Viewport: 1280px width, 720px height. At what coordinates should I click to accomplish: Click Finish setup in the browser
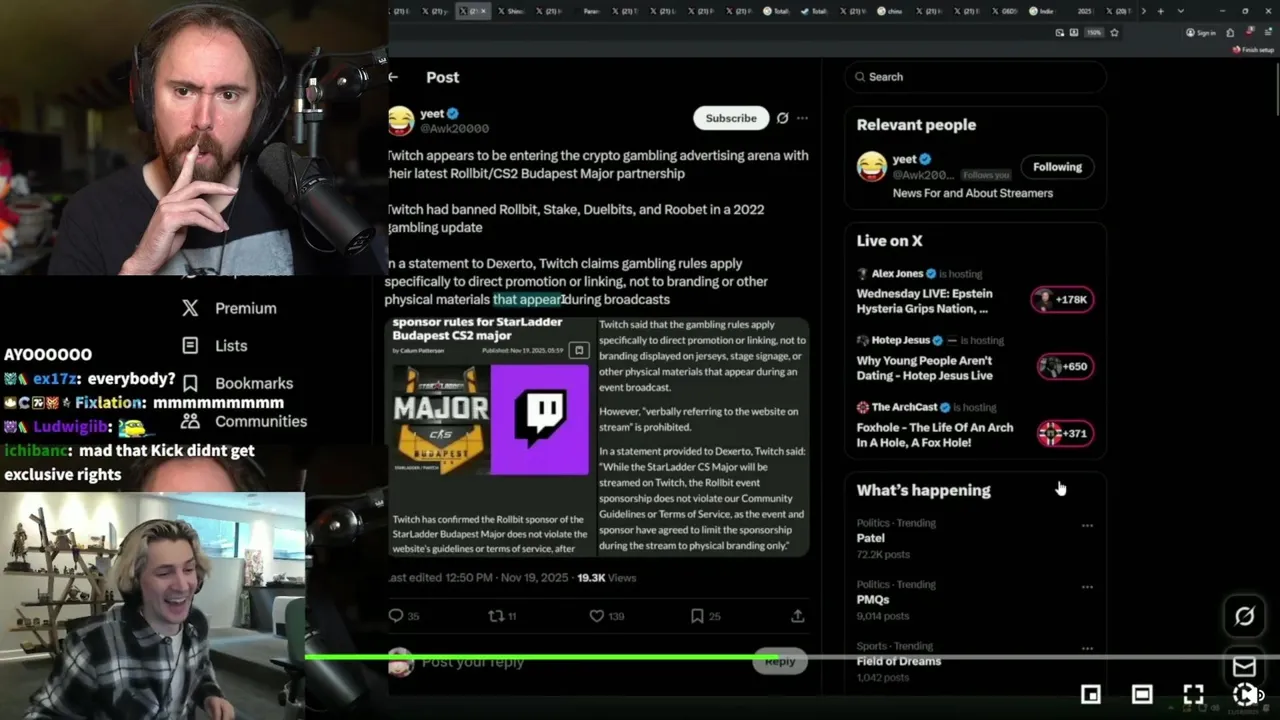click(1252, 49)
